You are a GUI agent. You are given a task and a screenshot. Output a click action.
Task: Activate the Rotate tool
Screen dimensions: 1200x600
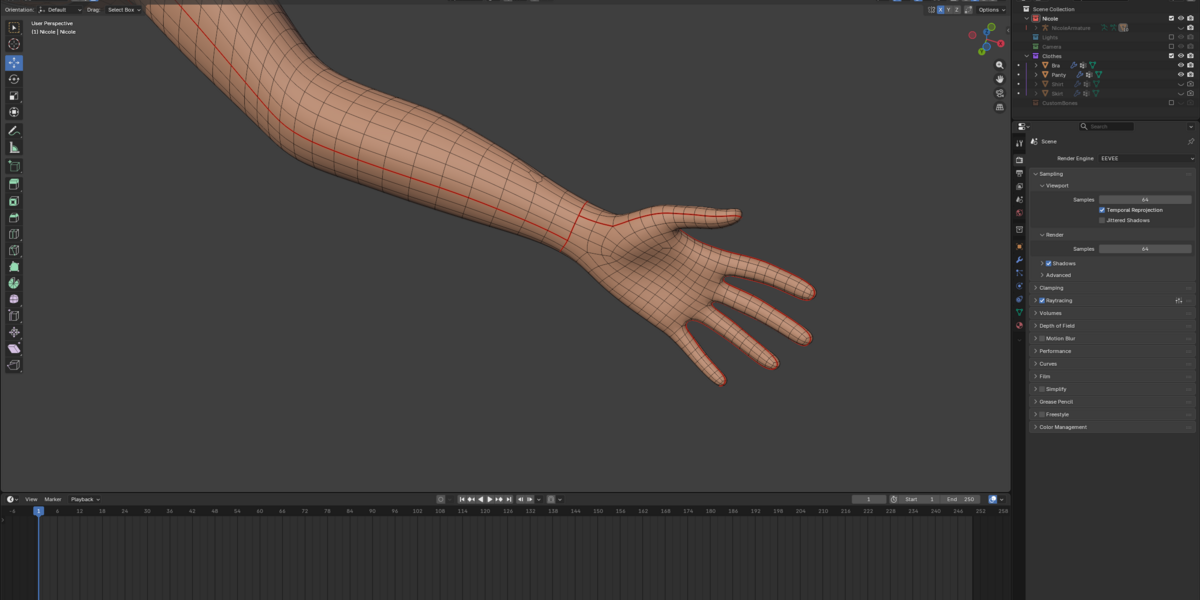14,79
